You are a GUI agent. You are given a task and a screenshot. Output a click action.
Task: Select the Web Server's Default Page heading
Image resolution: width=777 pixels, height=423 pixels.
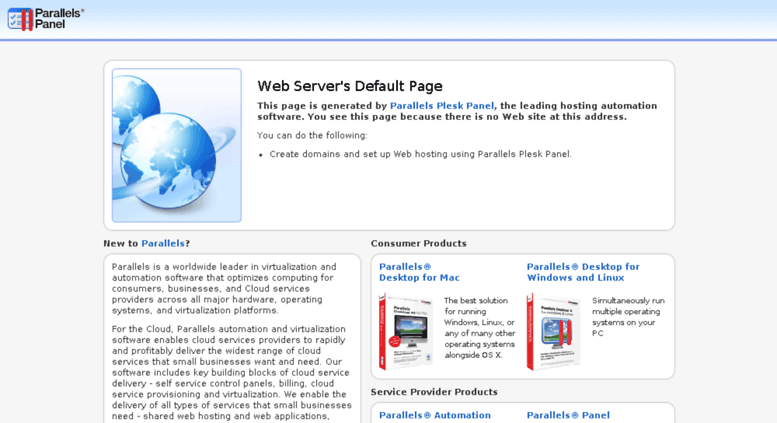tap(349, 86)
